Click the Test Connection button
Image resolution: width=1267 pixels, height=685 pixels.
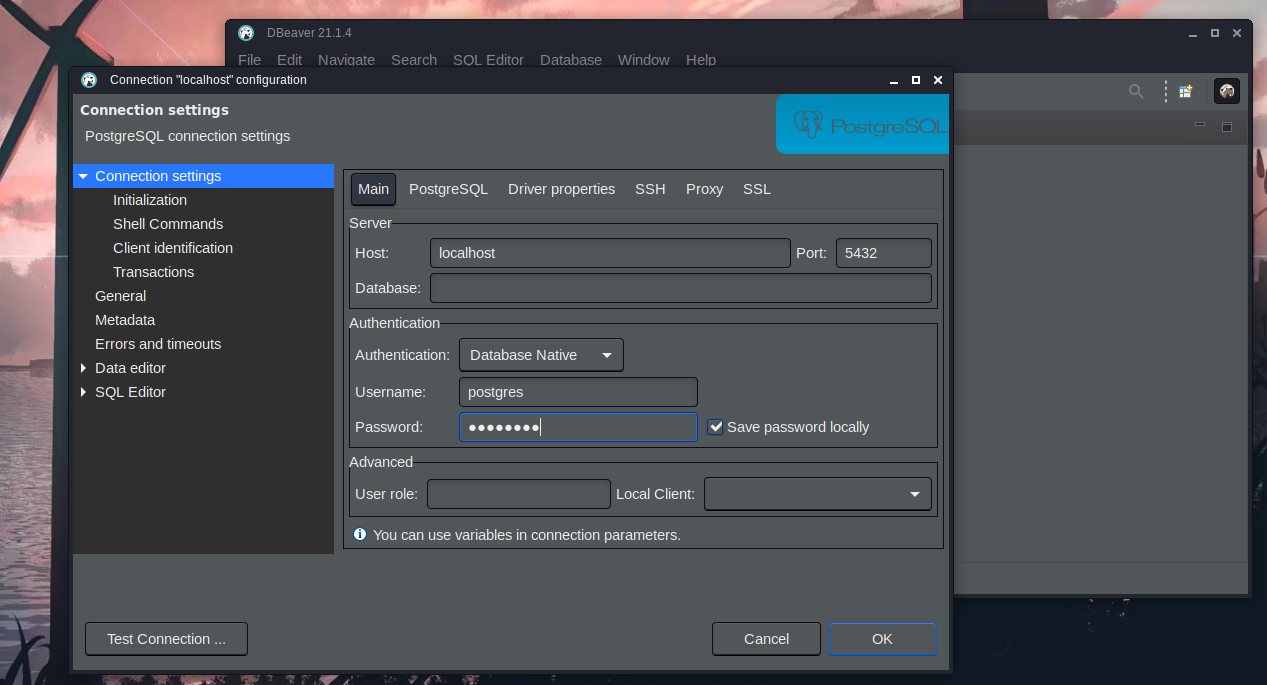[x=165, y=638]
